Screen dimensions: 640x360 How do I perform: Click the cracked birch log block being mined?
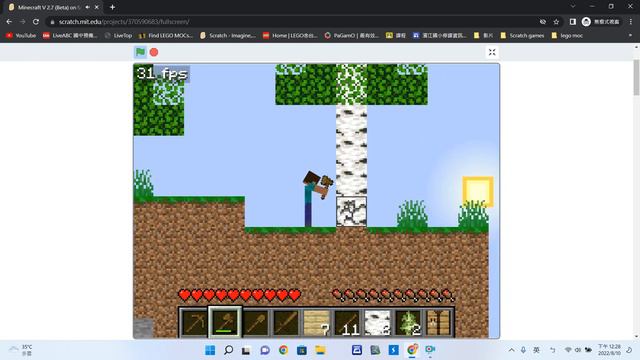point(351,211)
